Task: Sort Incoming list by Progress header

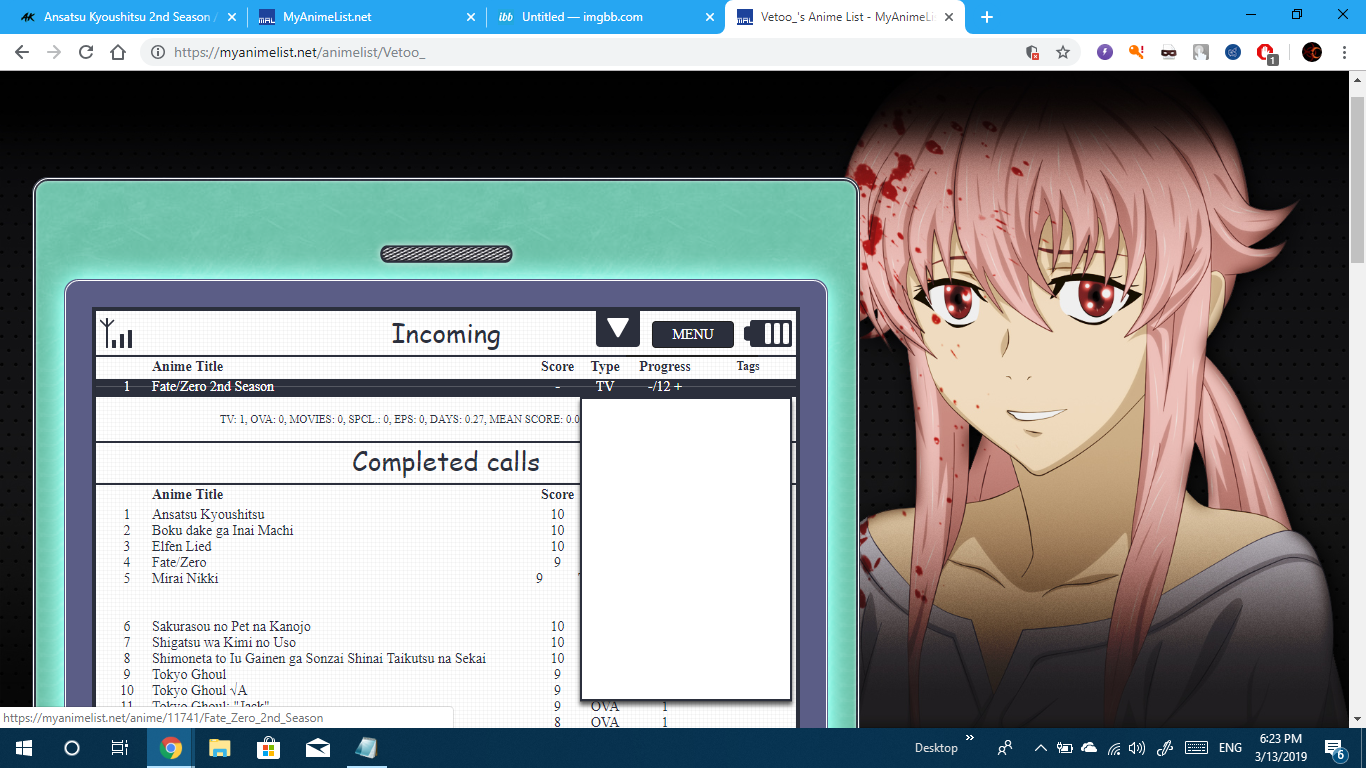Action: coord(665,366)
